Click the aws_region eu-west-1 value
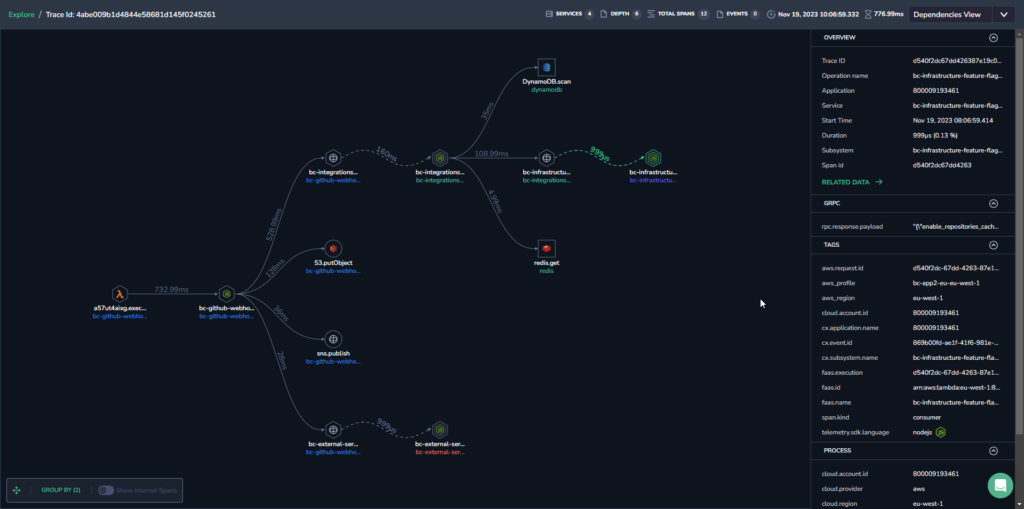The height and width of the screenshot is (509, 1024). click(x=928, y=298)
